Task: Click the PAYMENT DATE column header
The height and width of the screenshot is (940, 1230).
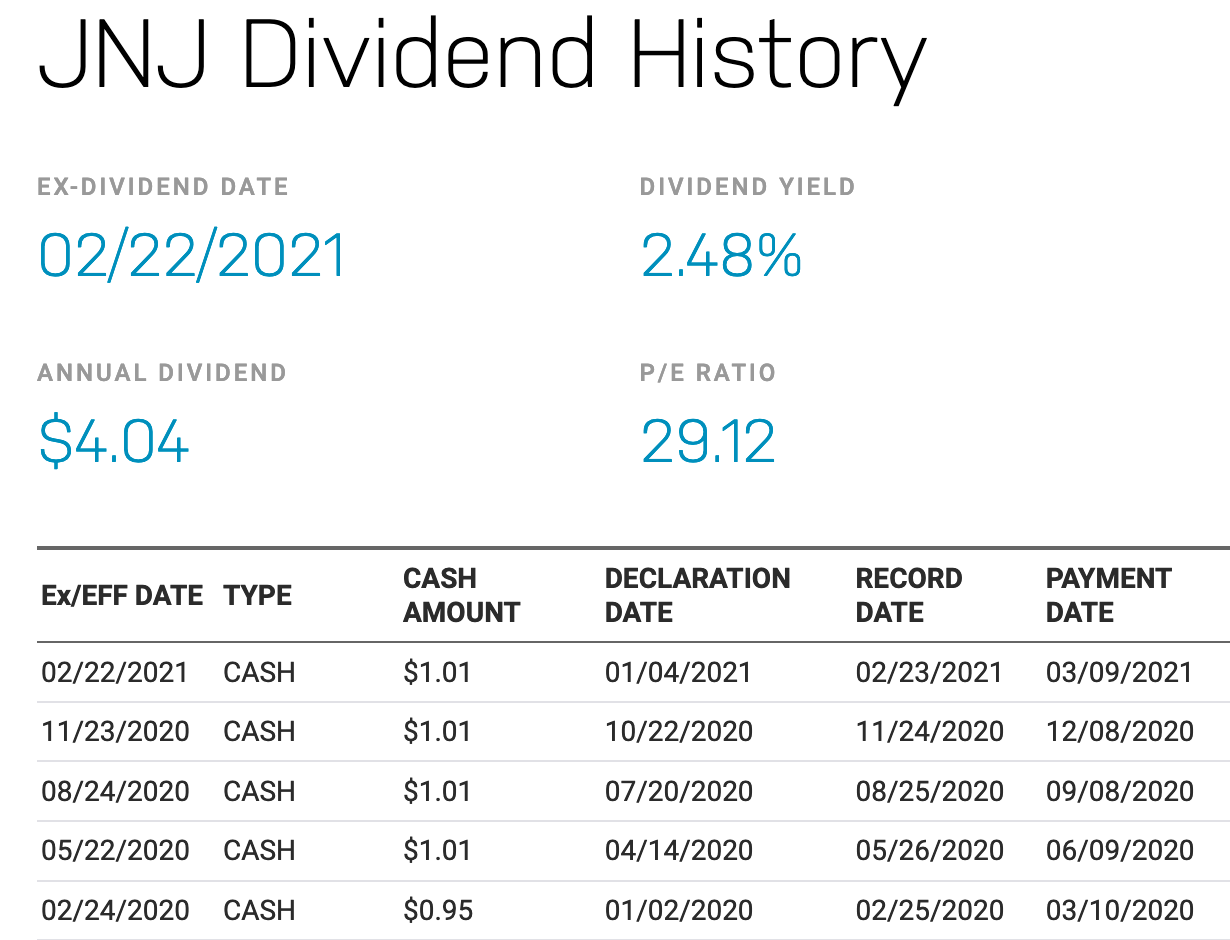Action: click(1108, 596)
